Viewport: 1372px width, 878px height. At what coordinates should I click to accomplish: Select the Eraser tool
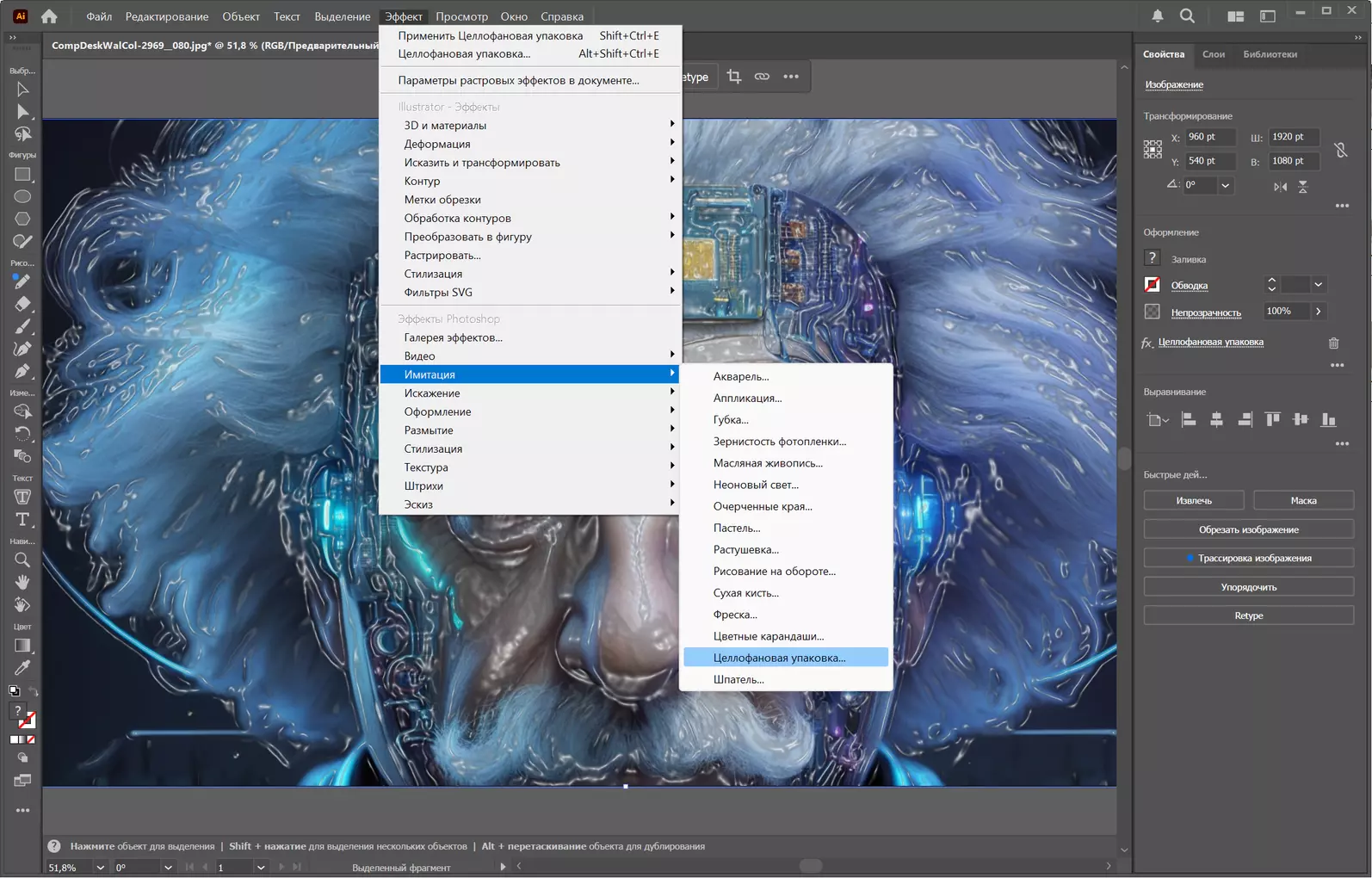click(x=22, y=304)
